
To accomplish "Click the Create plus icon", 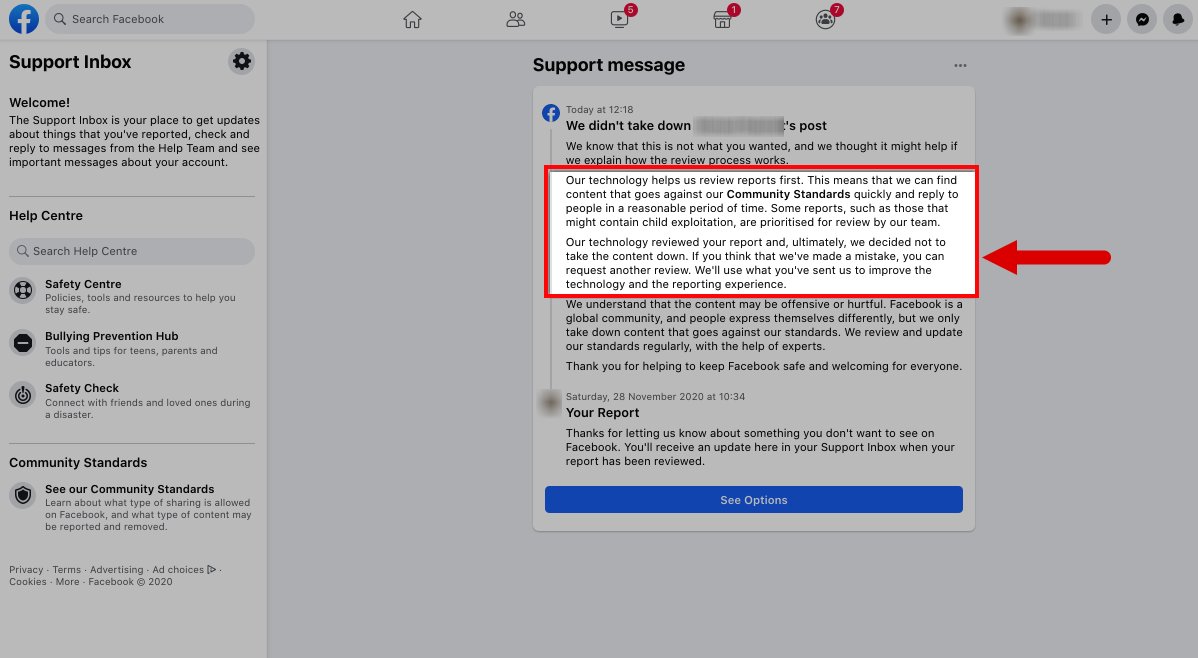I will (1106, 20).
